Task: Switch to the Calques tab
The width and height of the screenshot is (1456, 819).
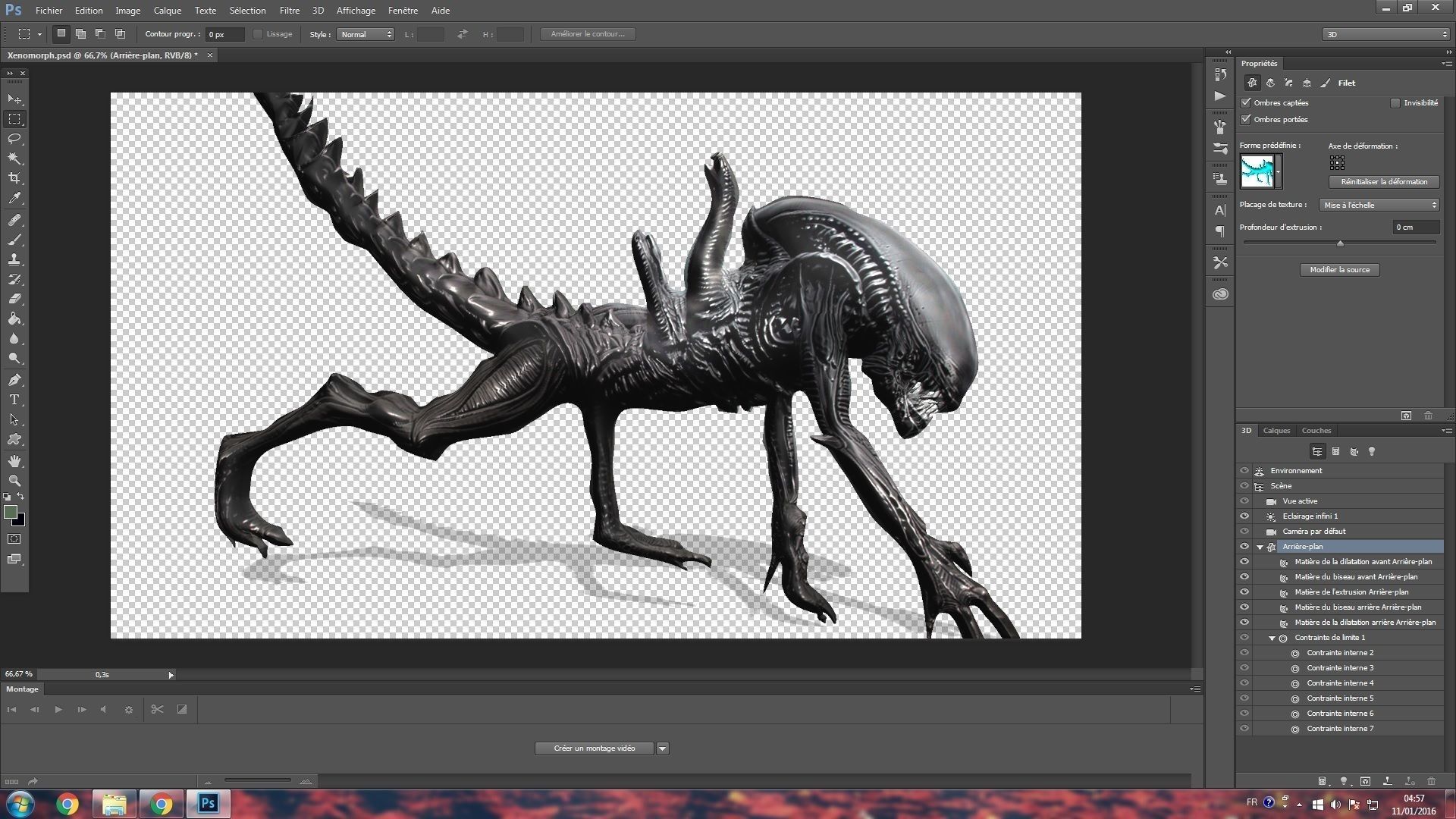Action: click(1276, 431)
